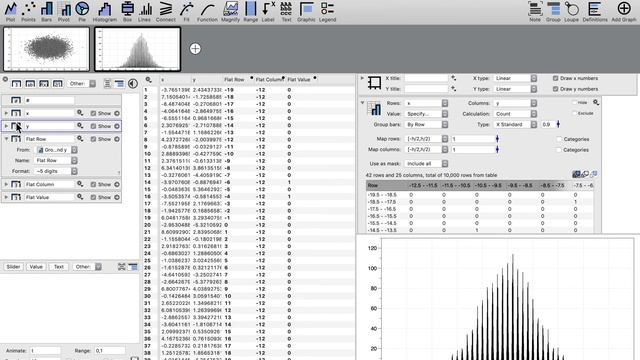Click the Slider button in variables panel
The image size is (640, 360).
point(13,267)
